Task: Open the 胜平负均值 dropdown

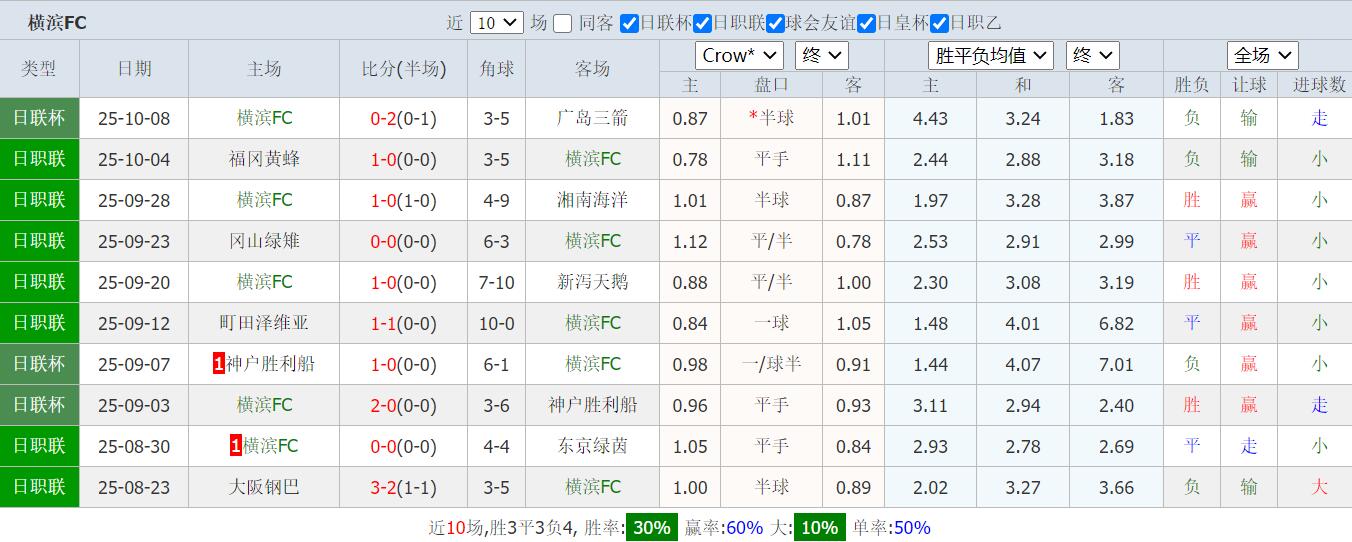Action: 991,56
